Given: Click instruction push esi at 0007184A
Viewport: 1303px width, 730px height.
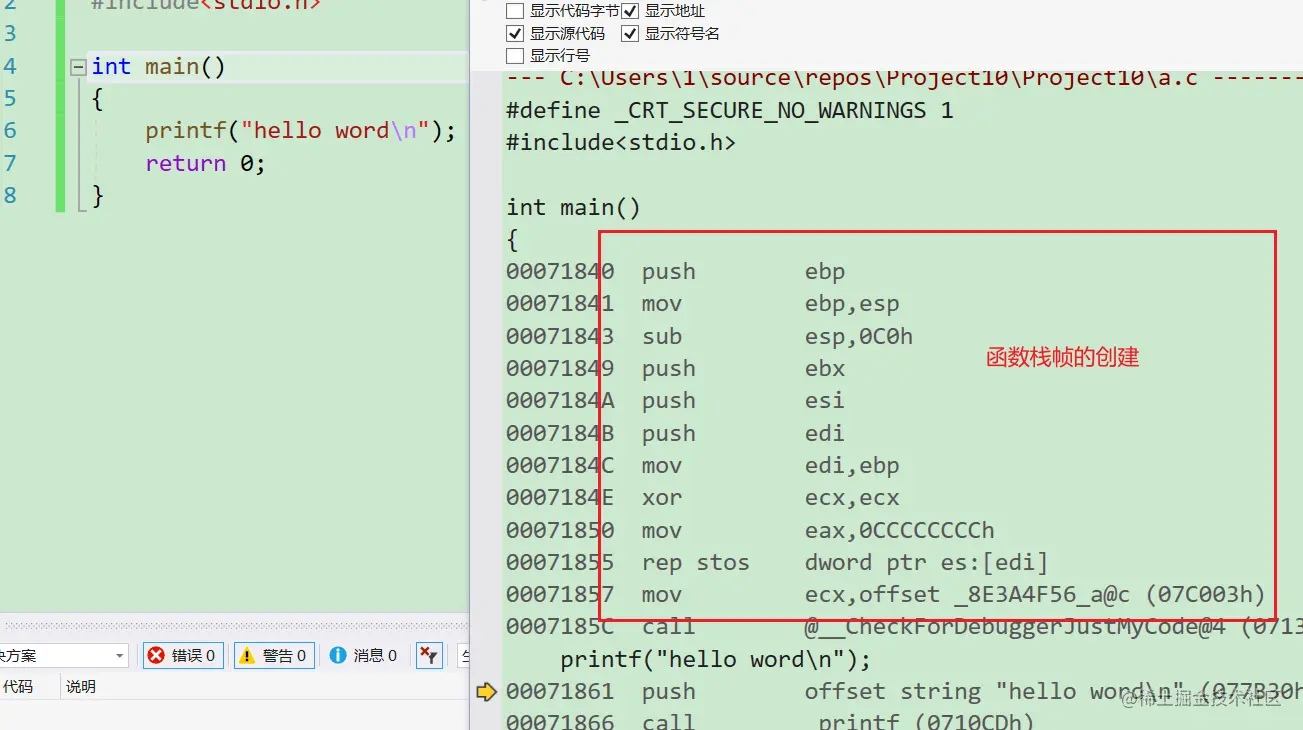Looking at the screenshot, I should coord(676,400).
